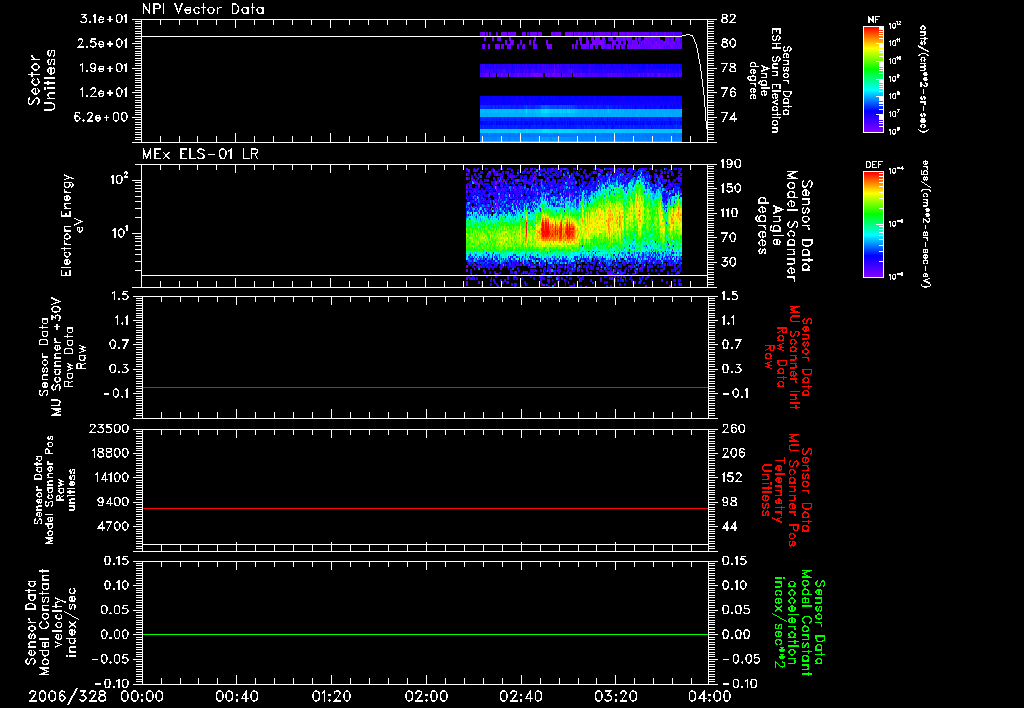The image size is (1024, 708).
Task: Select the 'NPI Vector Data' panel title
Action: click(x=203, y=9)
